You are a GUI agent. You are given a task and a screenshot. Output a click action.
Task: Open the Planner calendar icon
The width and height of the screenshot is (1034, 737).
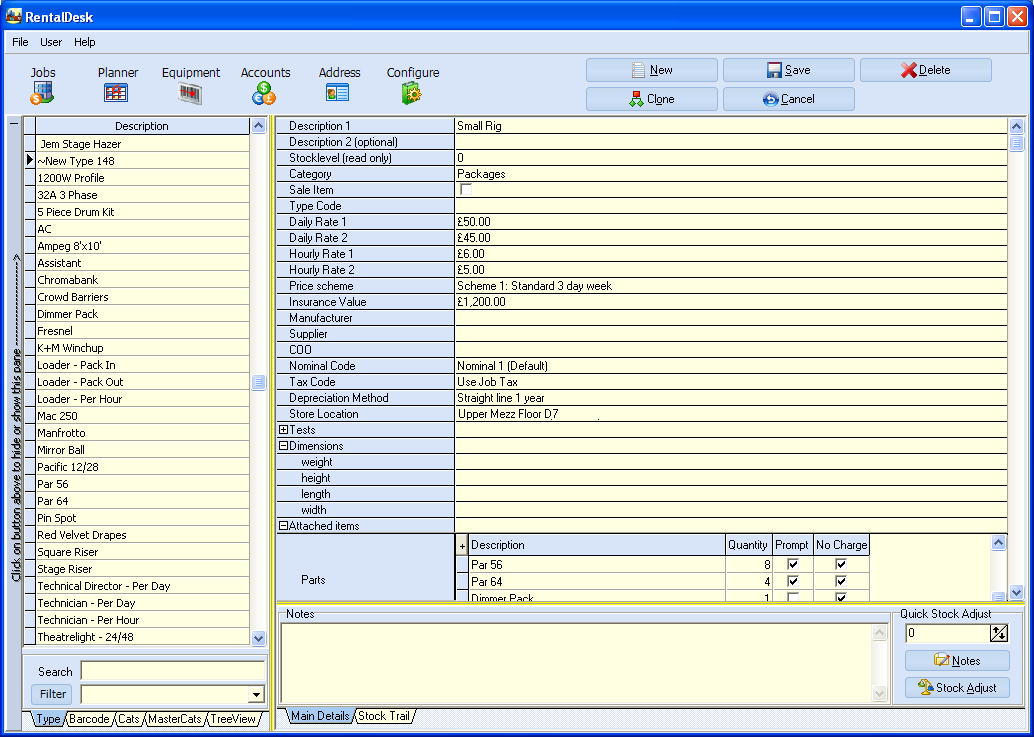pyautogui.click(x=116, y=94)
